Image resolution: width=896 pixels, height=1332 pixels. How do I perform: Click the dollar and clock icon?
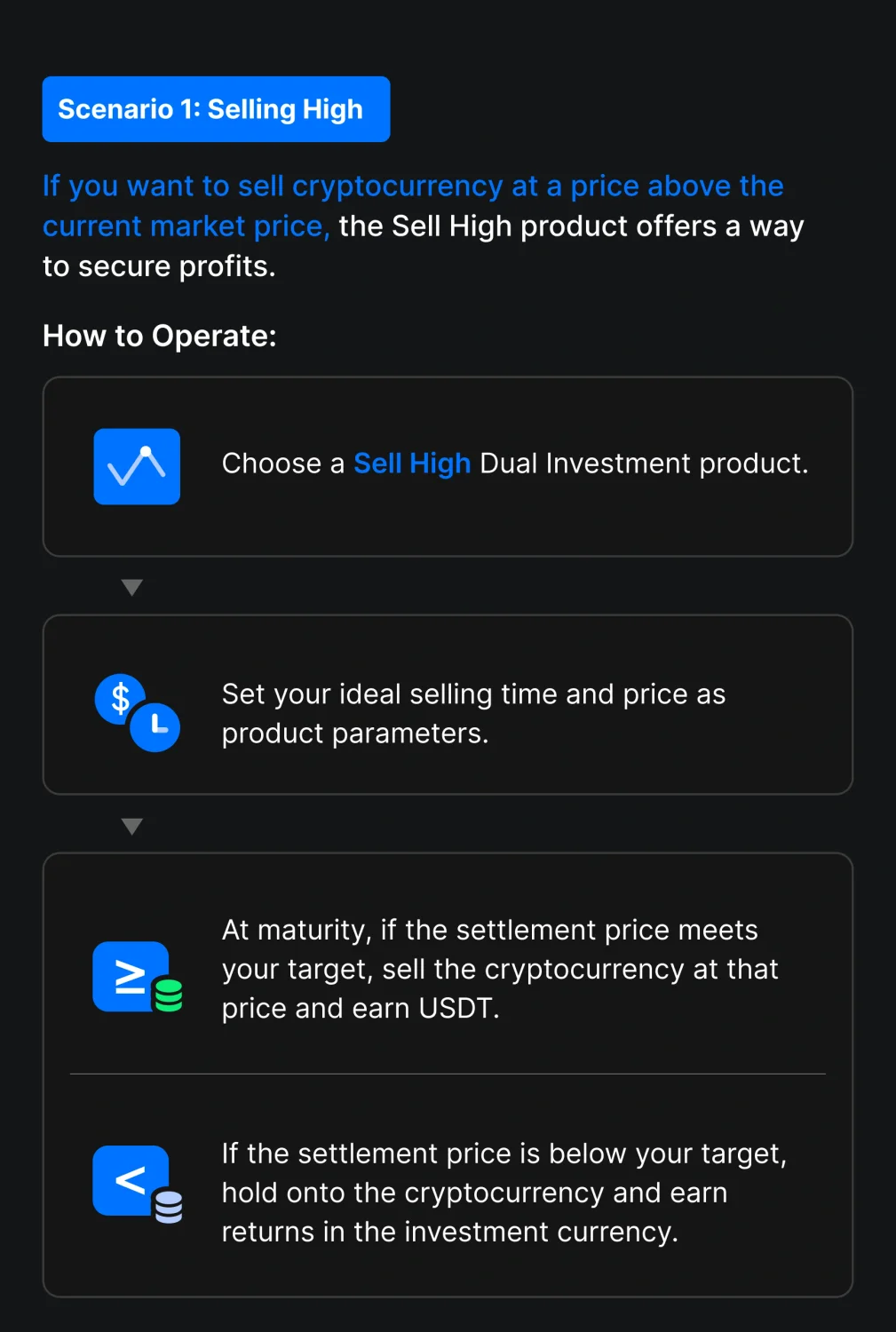[x=138, y=713]
